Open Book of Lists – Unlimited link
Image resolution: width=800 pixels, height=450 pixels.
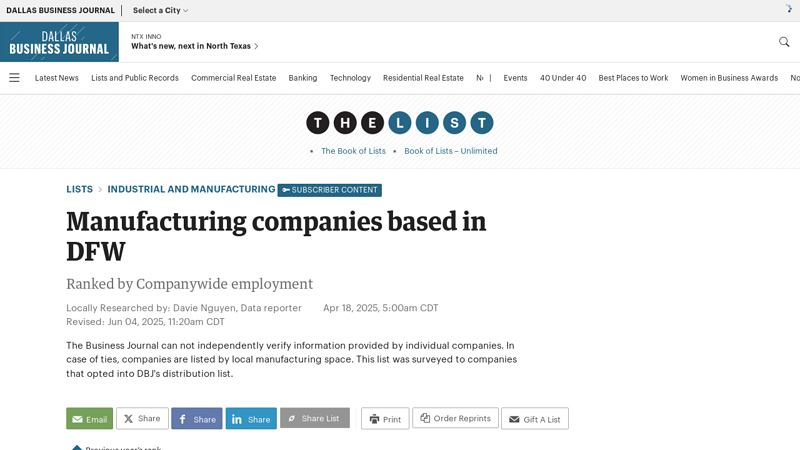point(450,151)
